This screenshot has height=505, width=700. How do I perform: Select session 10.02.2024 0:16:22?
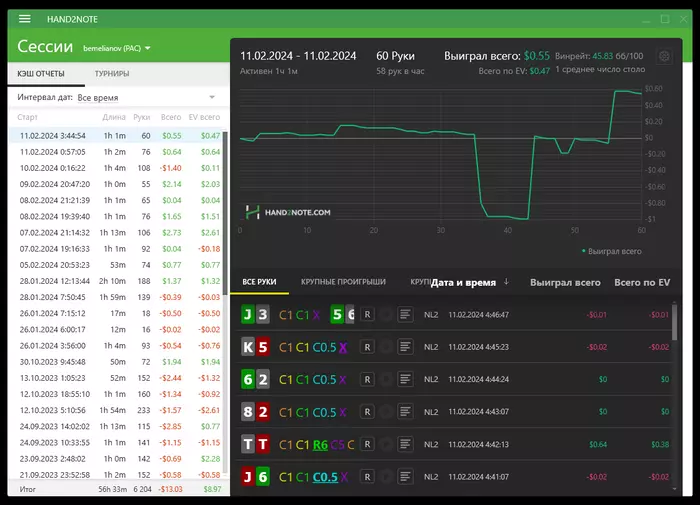[115, 168]
